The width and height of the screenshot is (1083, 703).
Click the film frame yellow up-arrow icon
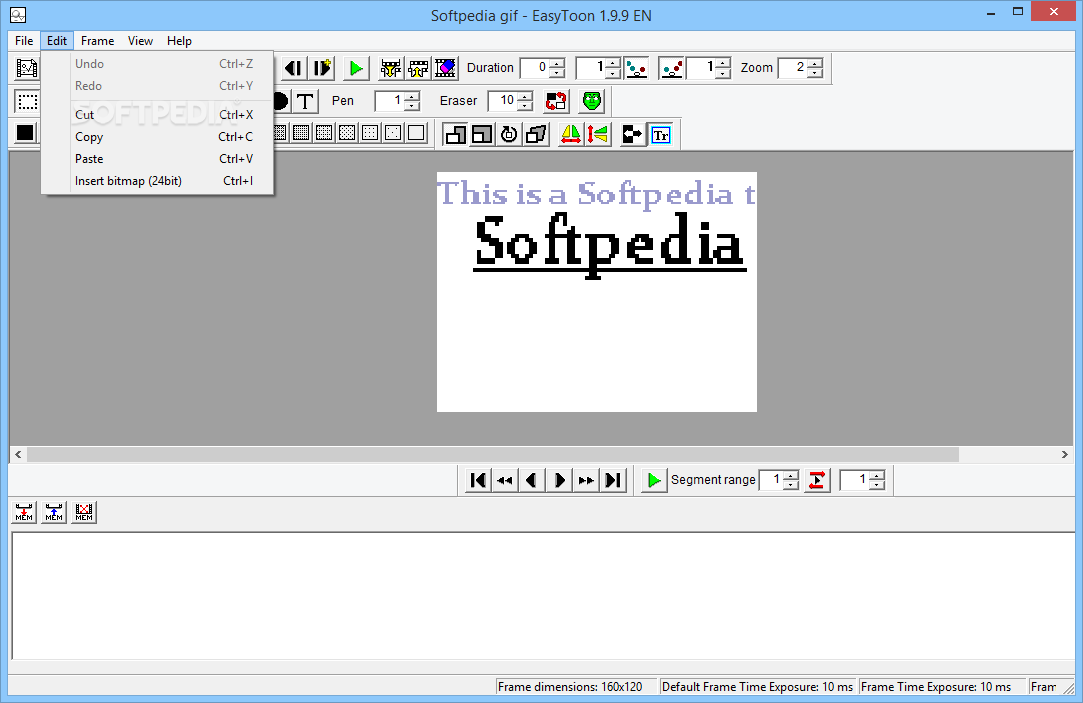[418, 68]
